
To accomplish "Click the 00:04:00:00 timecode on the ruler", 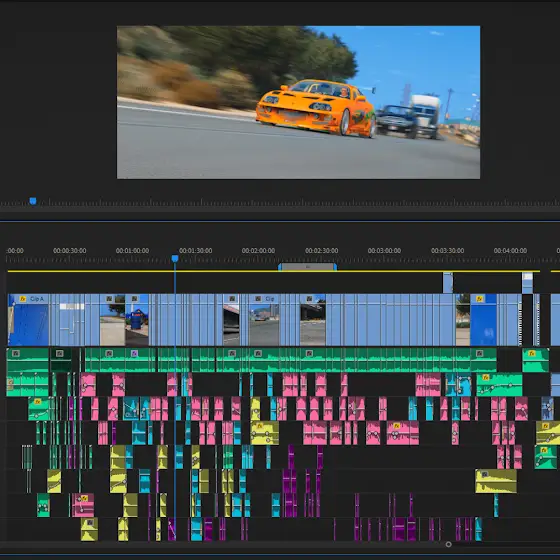I will [510, 251].
